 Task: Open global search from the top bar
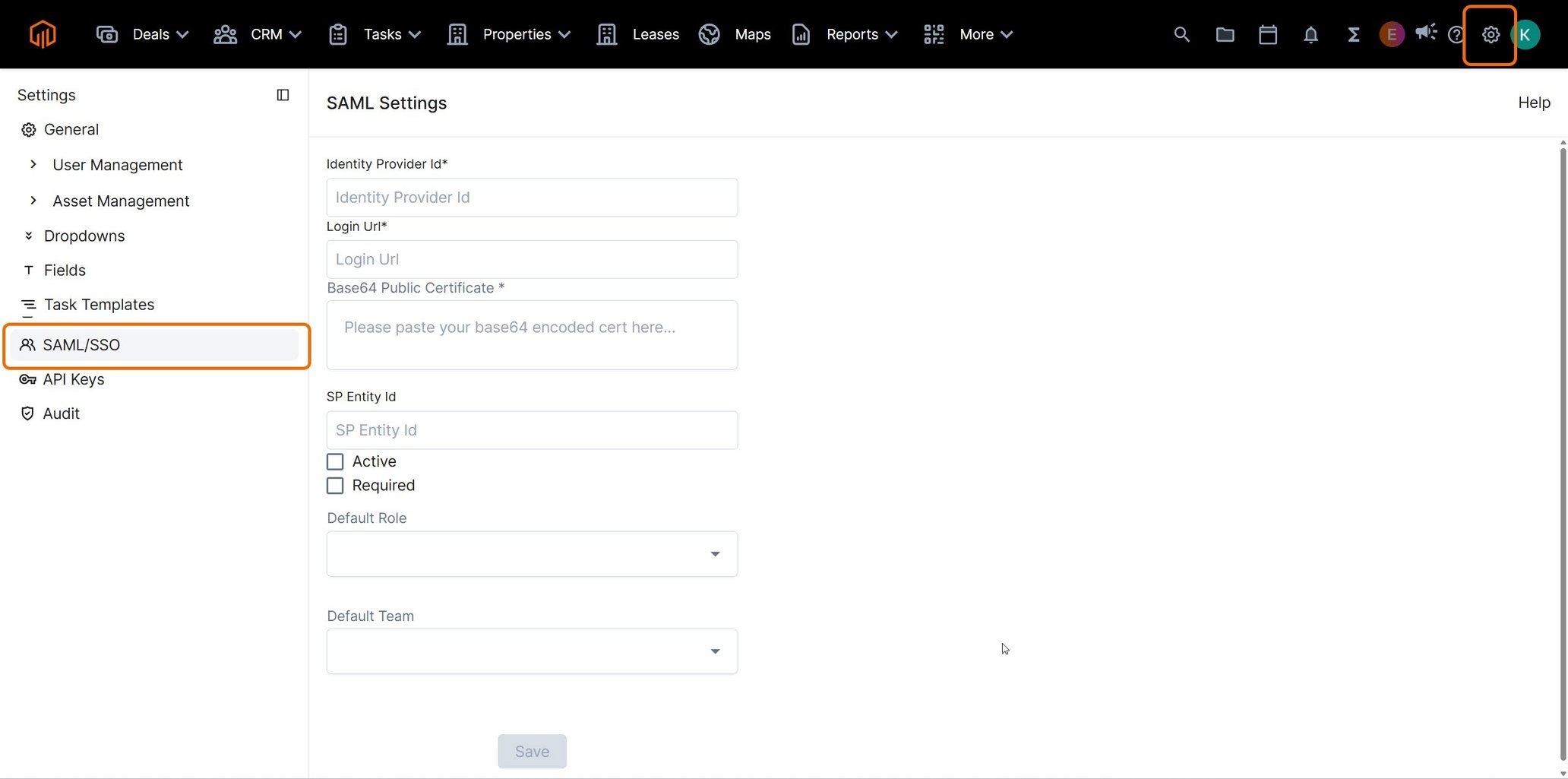pos(1181,34)
